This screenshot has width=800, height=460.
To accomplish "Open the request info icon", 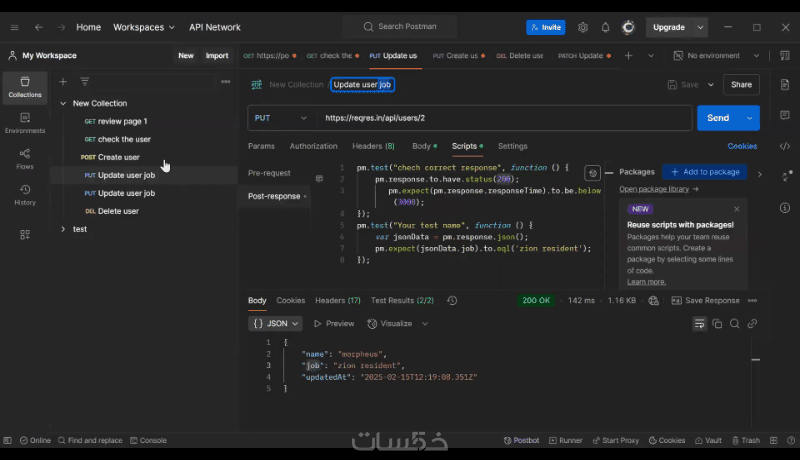I will click(785, 208).
